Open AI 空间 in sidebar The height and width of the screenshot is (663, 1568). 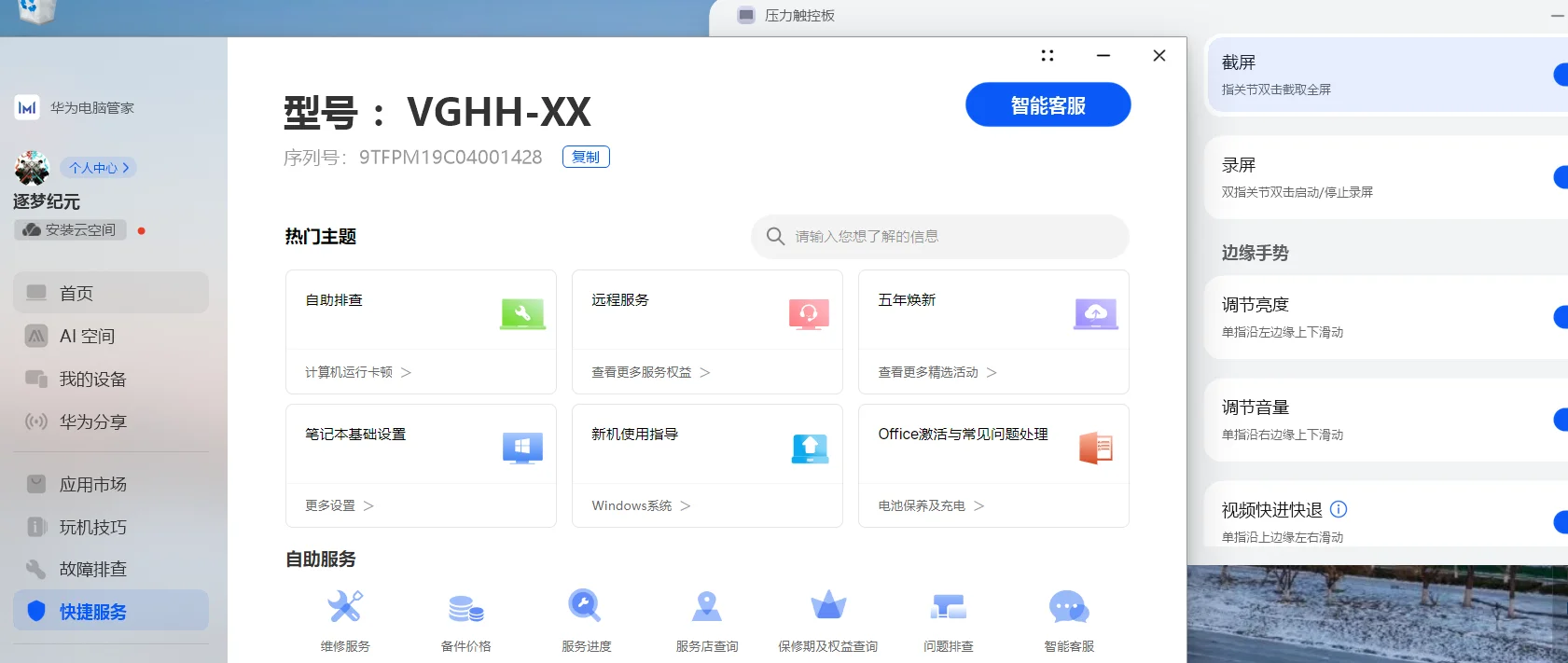click(111, 336)
